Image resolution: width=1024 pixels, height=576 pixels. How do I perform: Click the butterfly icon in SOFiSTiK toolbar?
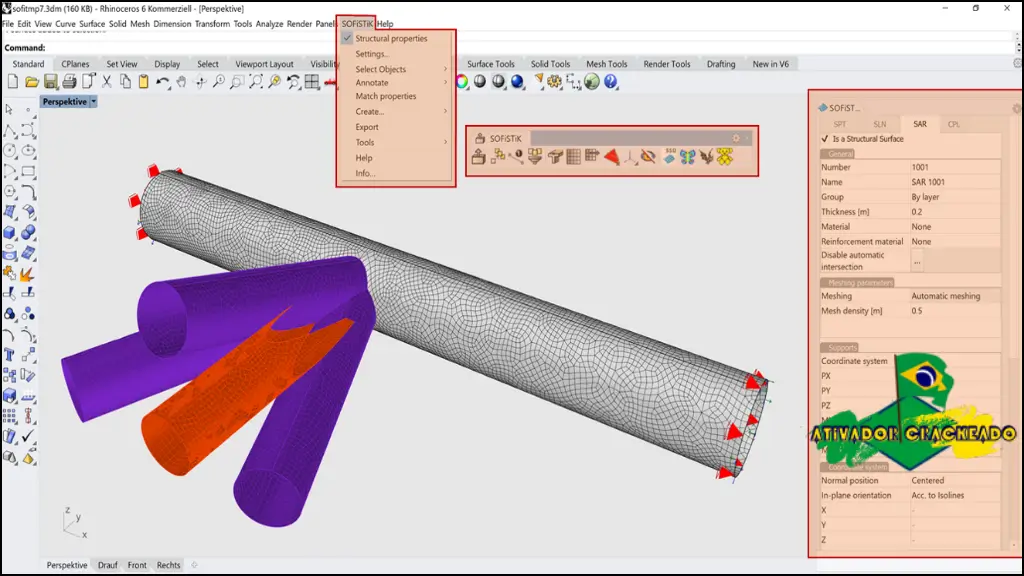click(688, 157)
